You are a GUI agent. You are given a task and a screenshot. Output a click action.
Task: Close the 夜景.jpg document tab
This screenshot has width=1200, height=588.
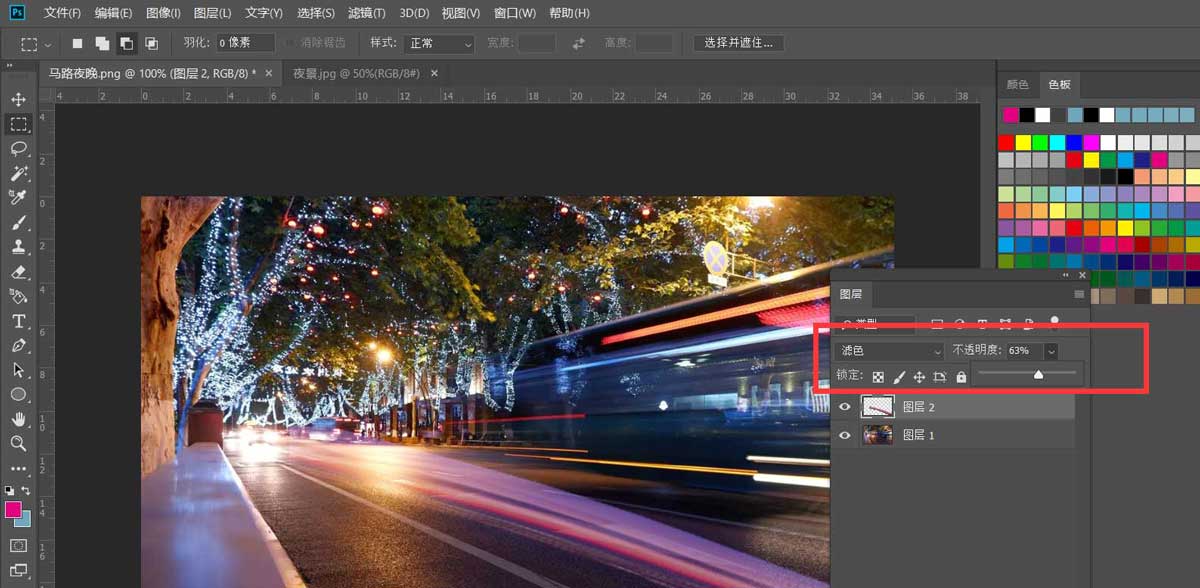pyautogui.click(x=434, y=73)
